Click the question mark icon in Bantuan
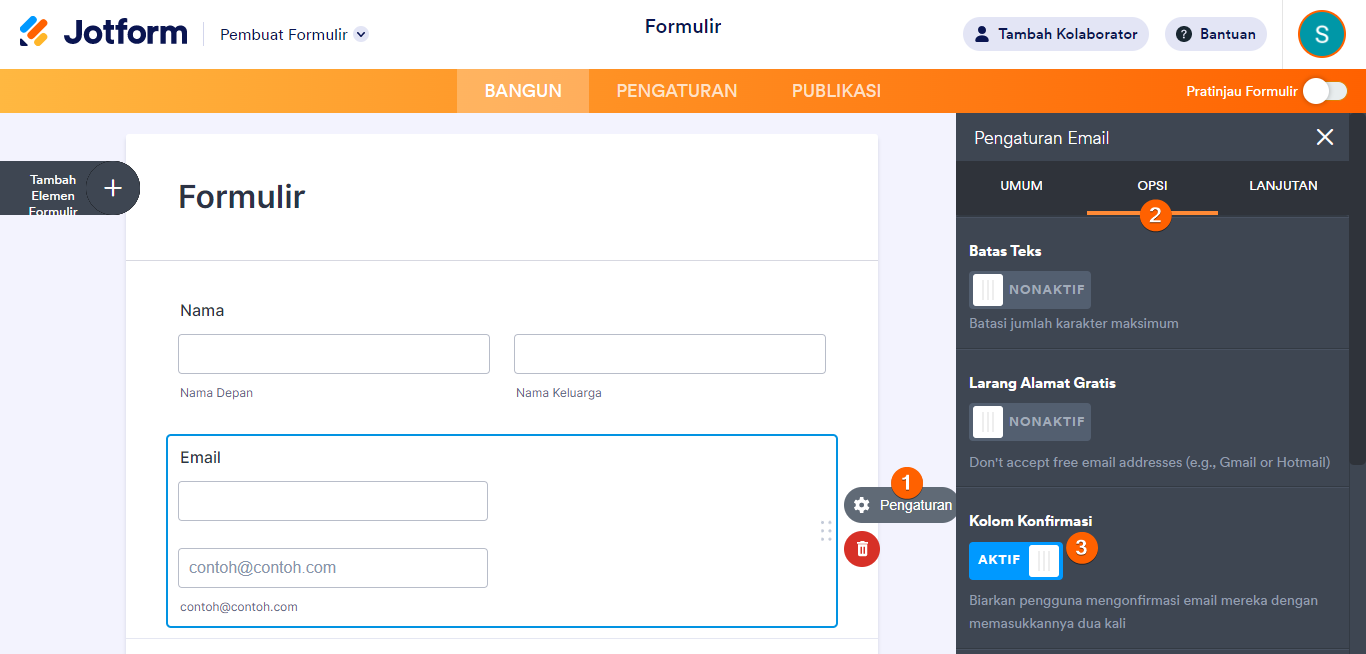Screen dimensions: 1366x654 tap(1184, 34)
